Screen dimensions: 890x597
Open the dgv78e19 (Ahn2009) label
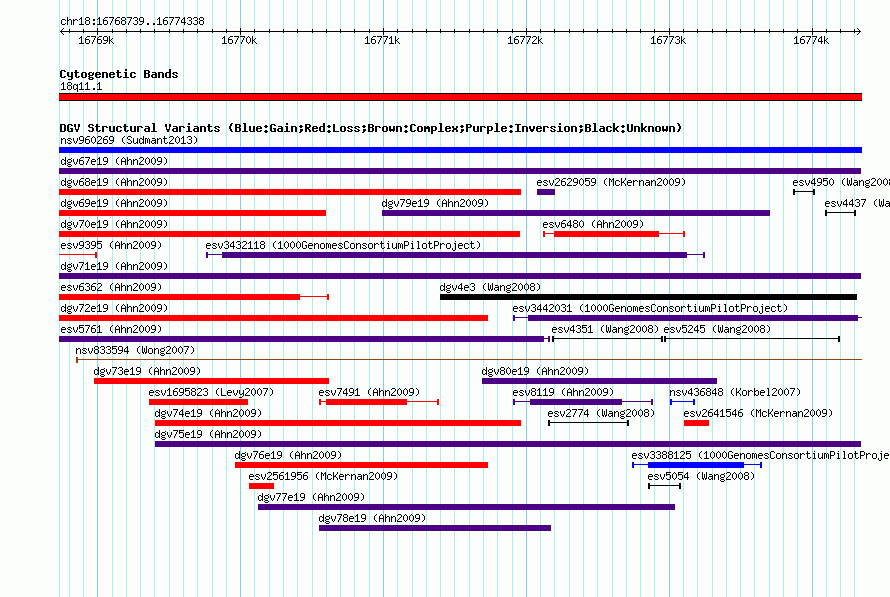[x=372, y=518]
